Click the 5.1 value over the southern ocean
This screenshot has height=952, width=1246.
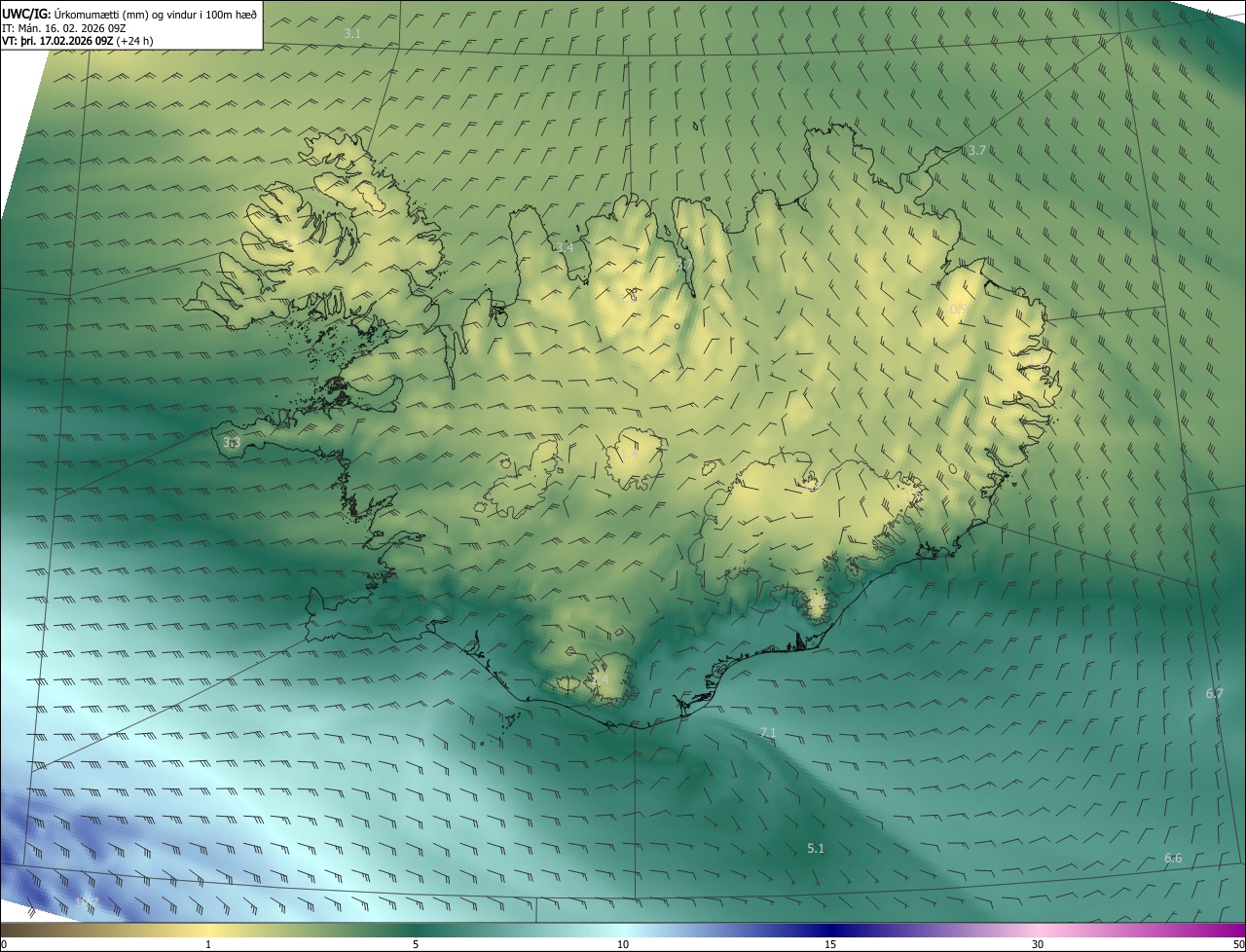[x=816, y=849]
